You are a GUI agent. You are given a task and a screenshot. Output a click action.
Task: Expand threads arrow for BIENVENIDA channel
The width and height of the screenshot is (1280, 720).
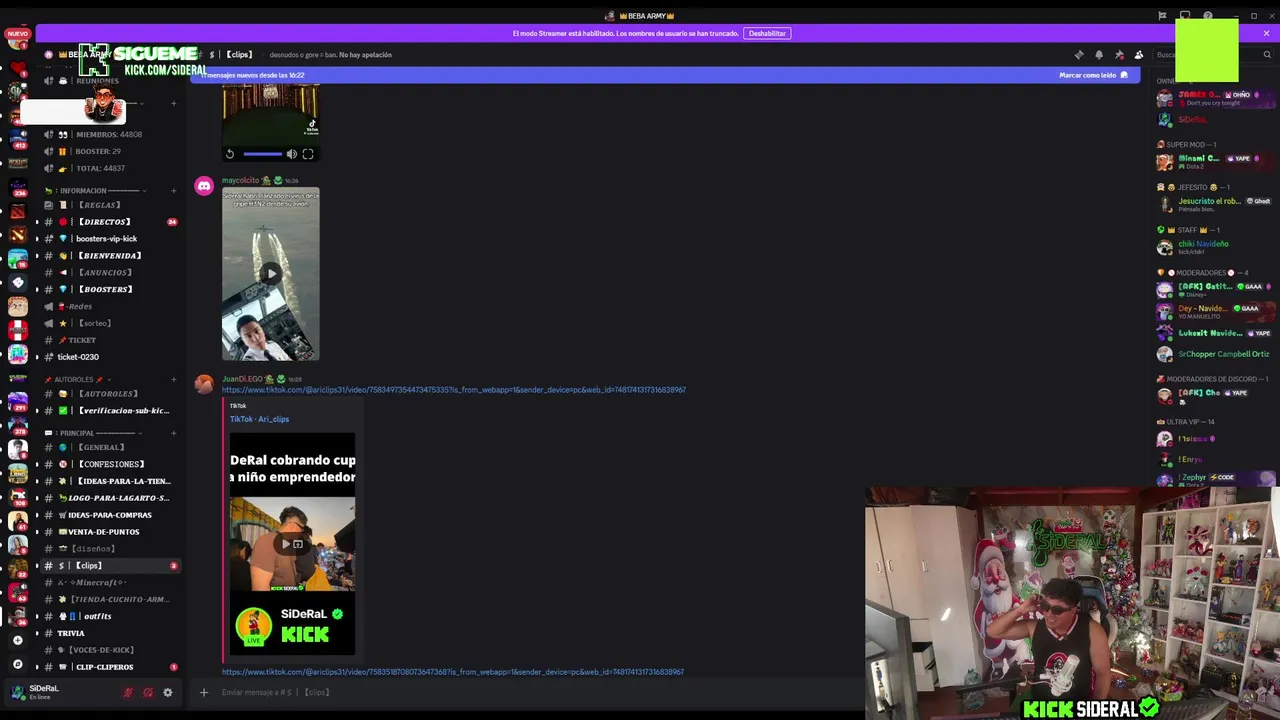coord(37,256)
